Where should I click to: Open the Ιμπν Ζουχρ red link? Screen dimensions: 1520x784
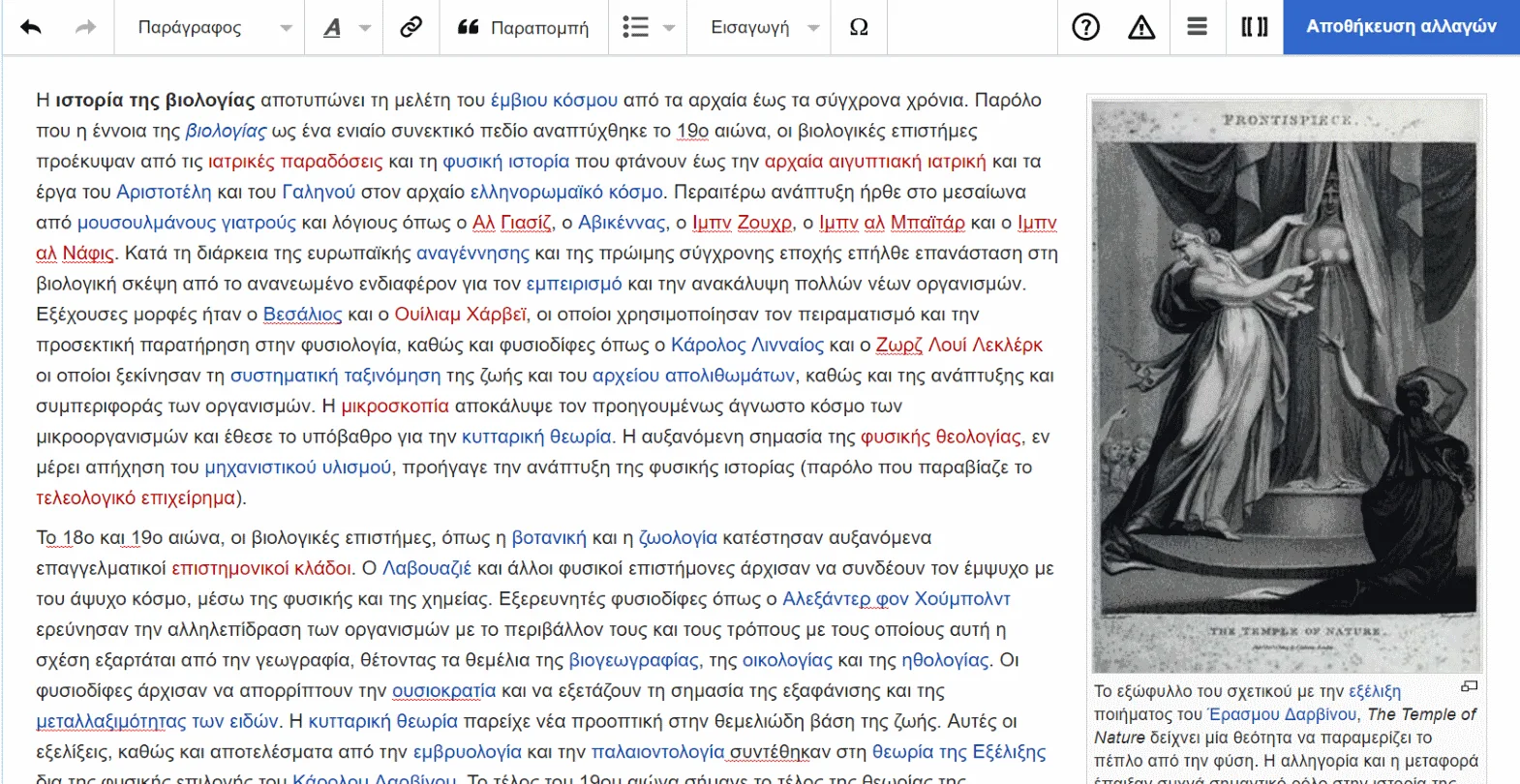[742, 223]
